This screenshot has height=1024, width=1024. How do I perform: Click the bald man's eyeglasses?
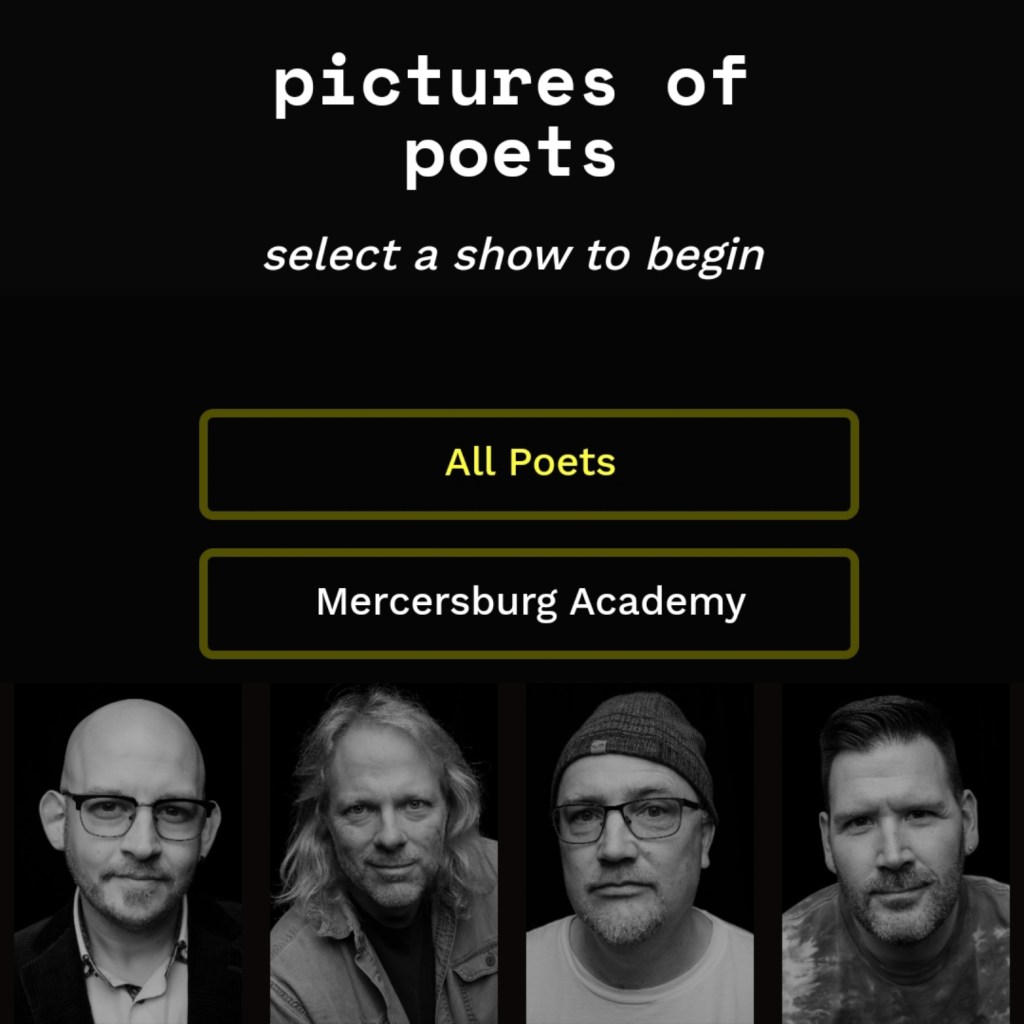(138, 816)
